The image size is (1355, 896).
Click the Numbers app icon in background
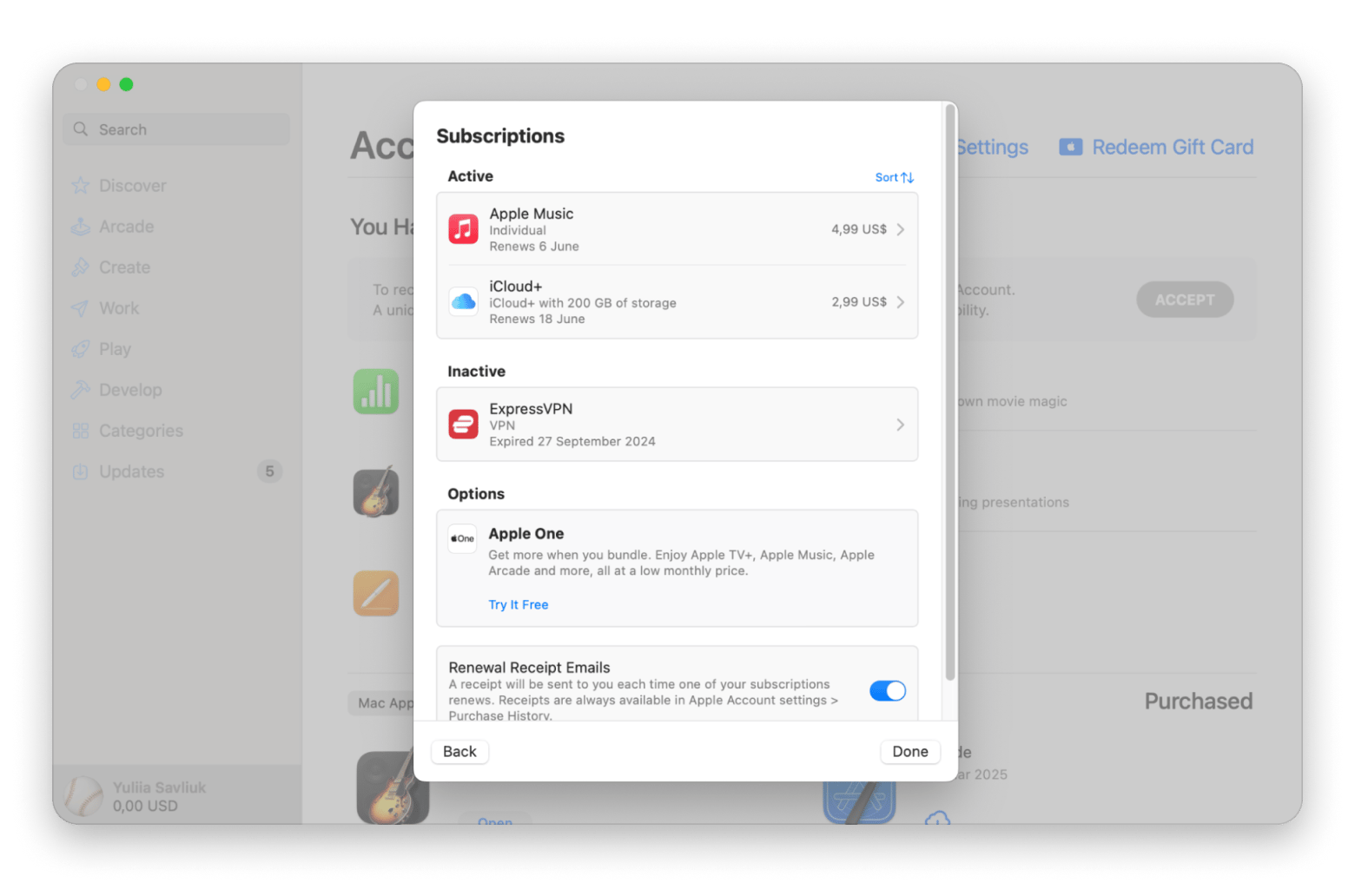376,392
